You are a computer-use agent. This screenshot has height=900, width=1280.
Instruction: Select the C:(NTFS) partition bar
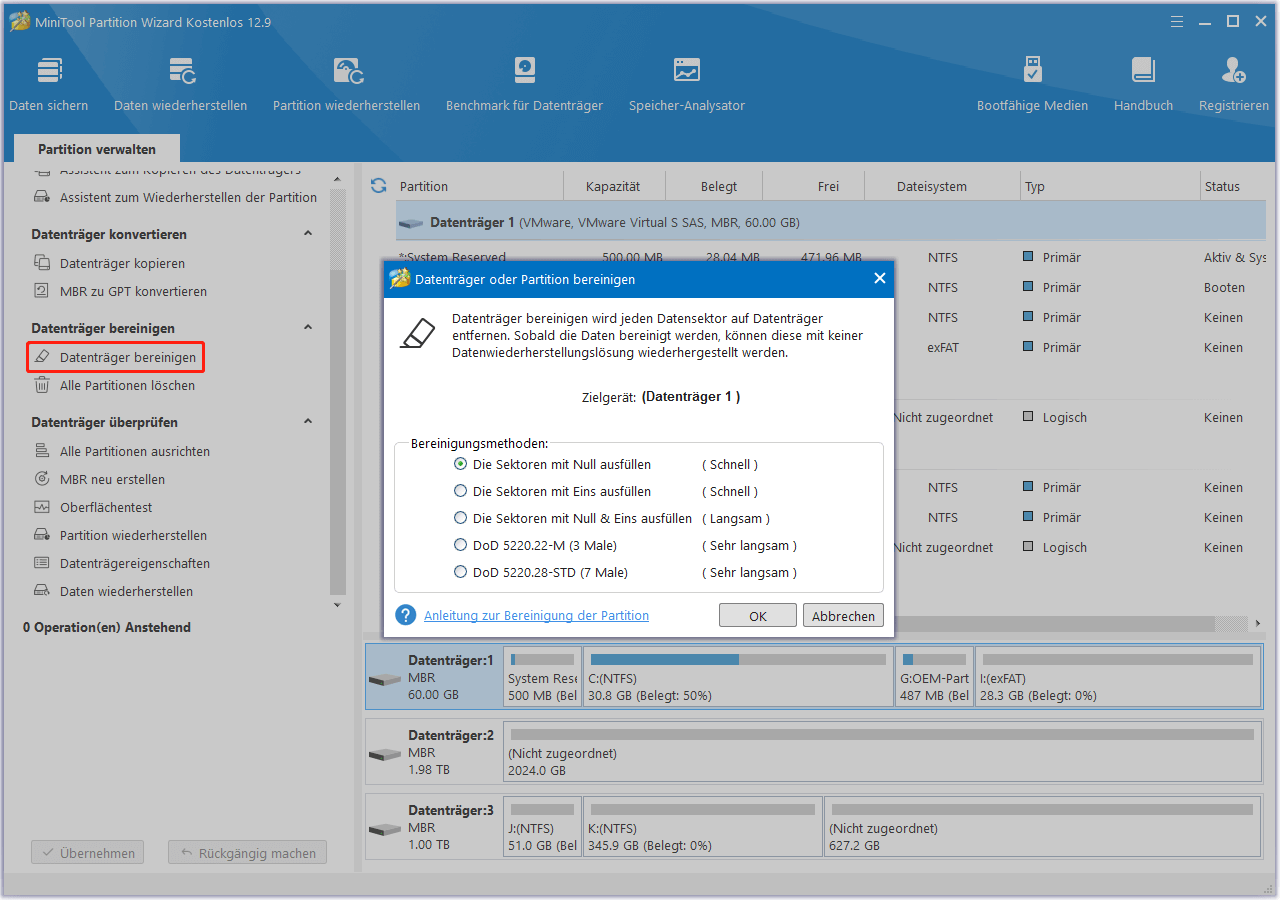pos(738,677)
